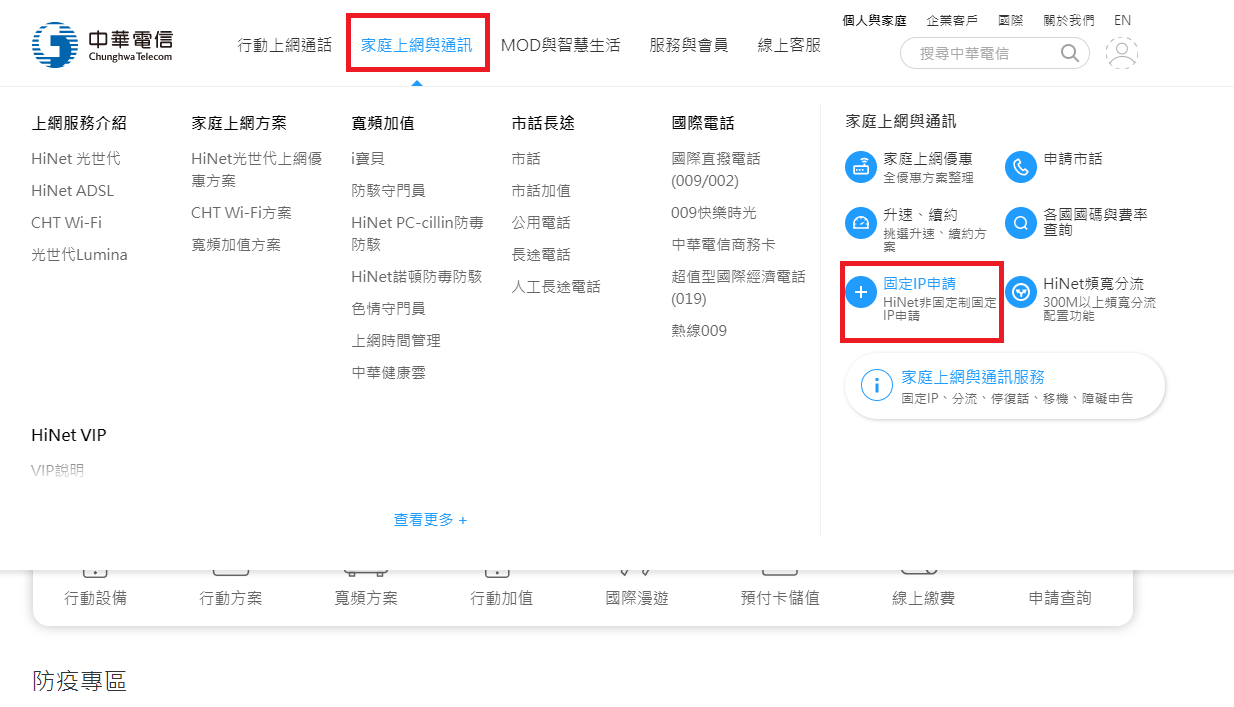
Task: Click the 固定IP申請 plus icon
Action: click(x=861, y=292)
